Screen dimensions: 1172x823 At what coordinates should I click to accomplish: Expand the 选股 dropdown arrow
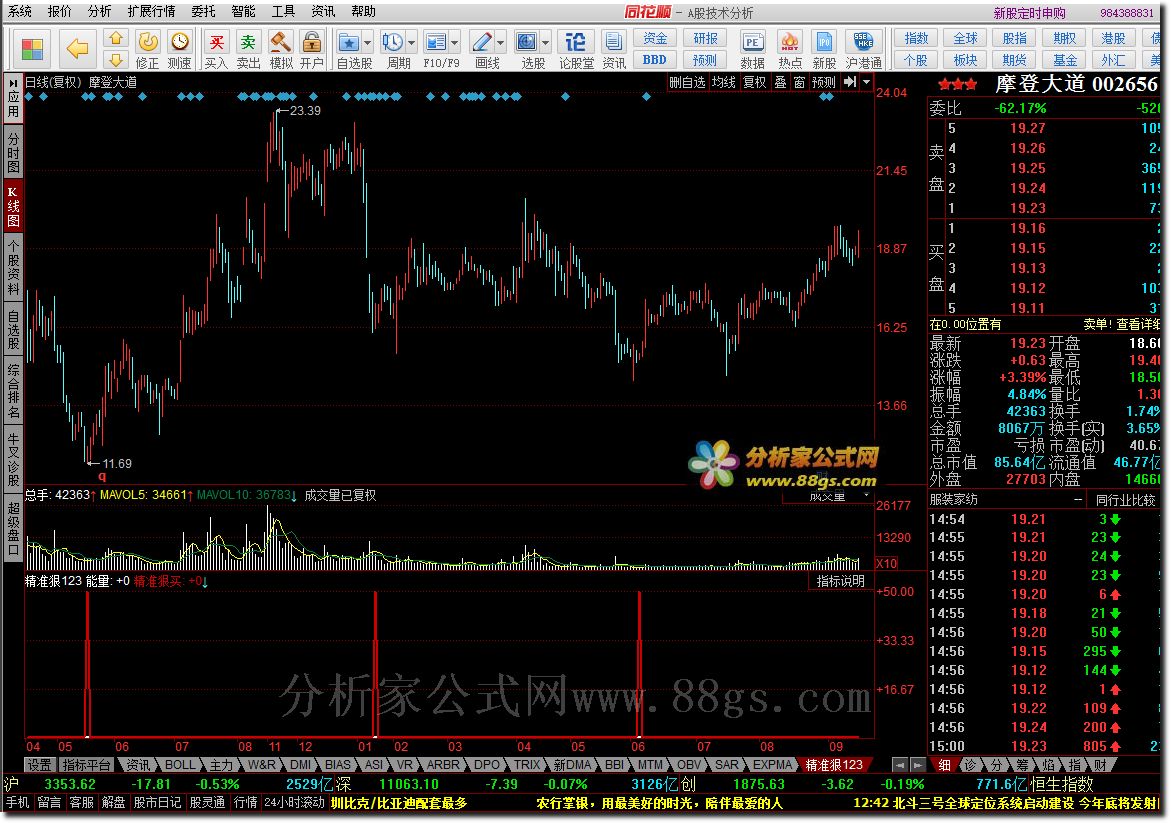click(x=546, y=43)
